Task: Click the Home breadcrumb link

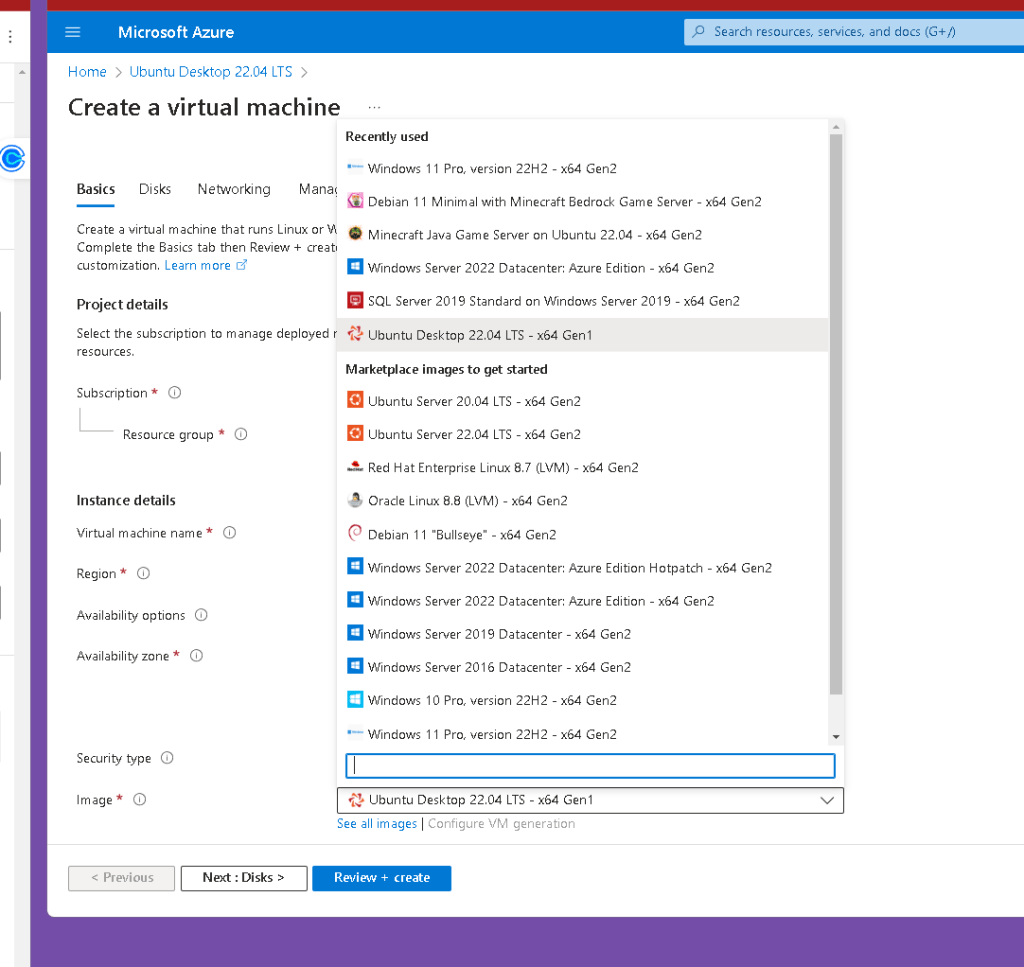Action: click(87, 72)
